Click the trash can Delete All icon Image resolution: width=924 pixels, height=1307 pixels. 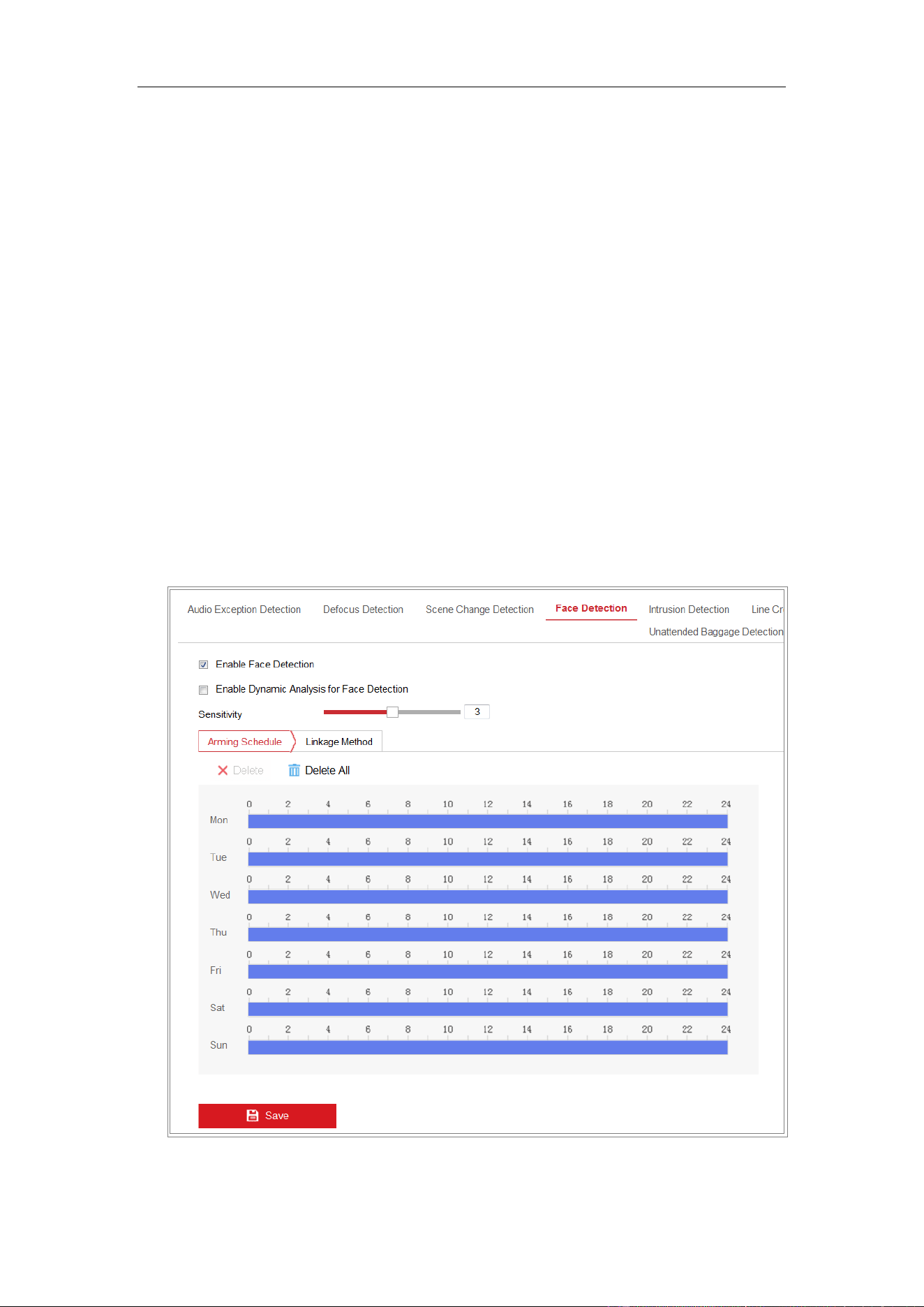click(x=295, y=770)
